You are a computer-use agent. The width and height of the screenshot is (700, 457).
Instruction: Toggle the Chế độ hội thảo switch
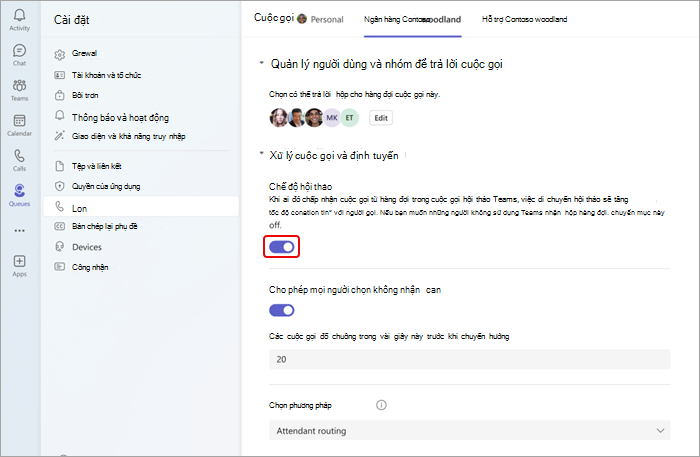point(282,247)
